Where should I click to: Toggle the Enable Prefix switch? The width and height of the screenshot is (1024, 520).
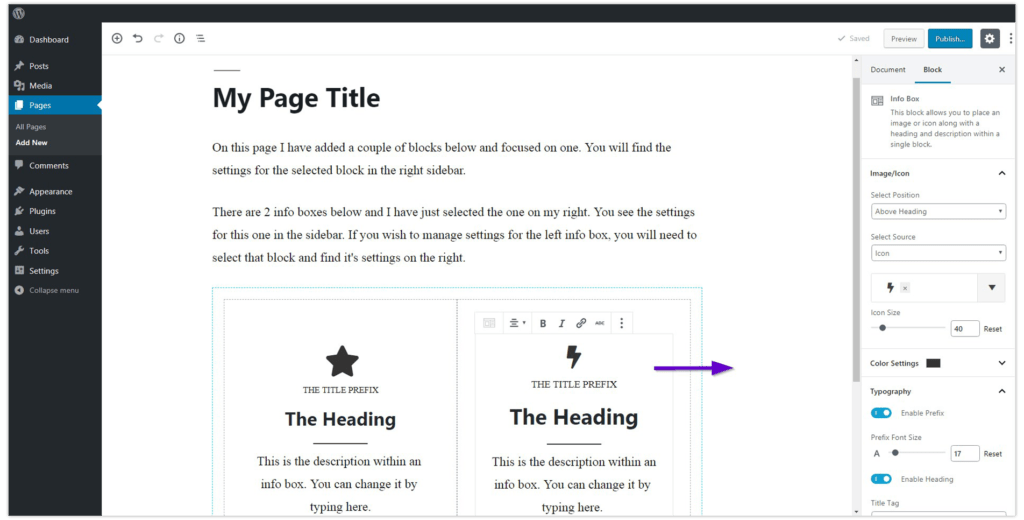881,413
